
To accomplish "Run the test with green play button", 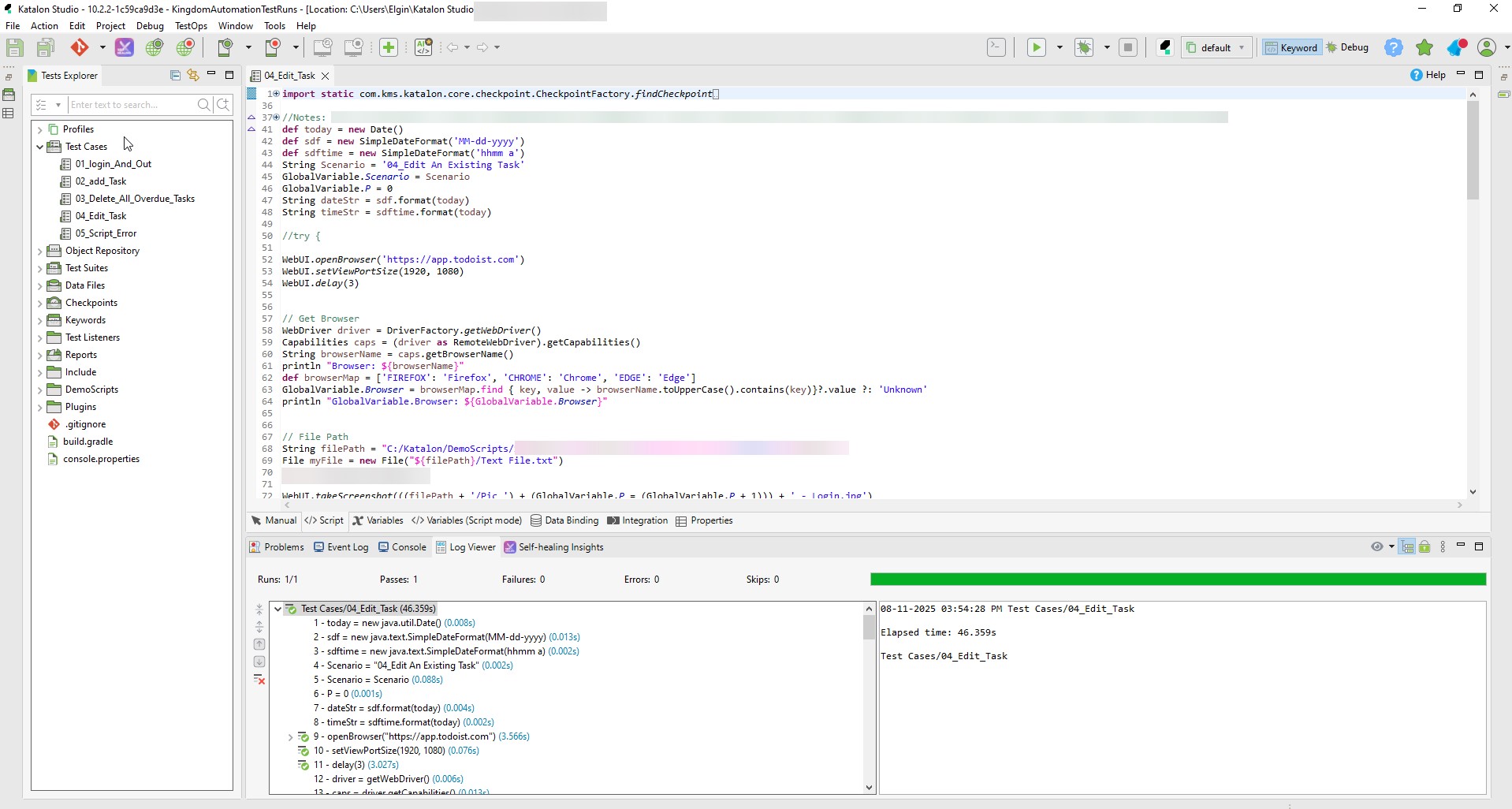I will 1037,47.
